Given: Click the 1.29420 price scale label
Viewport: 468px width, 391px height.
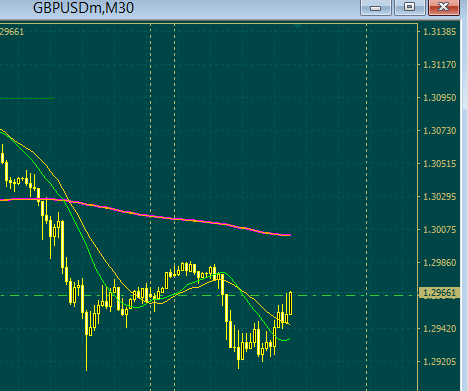Looking at the screenshot, I should 439,329.
